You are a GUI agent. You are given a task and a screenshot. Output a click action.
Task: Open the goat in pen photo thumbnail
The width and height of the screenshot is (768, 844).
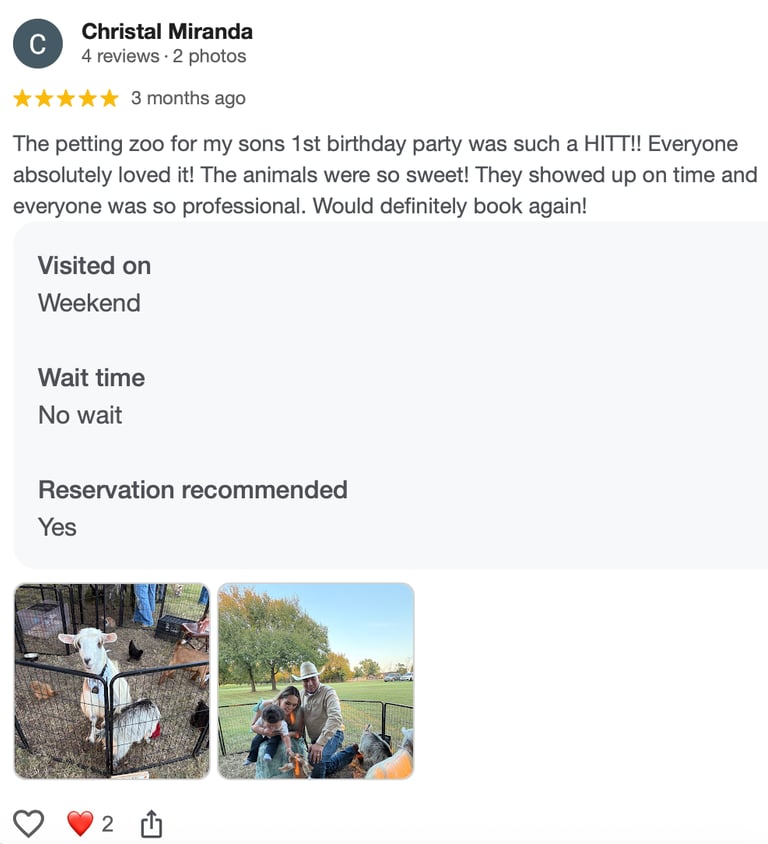click(x=112, y=681)
